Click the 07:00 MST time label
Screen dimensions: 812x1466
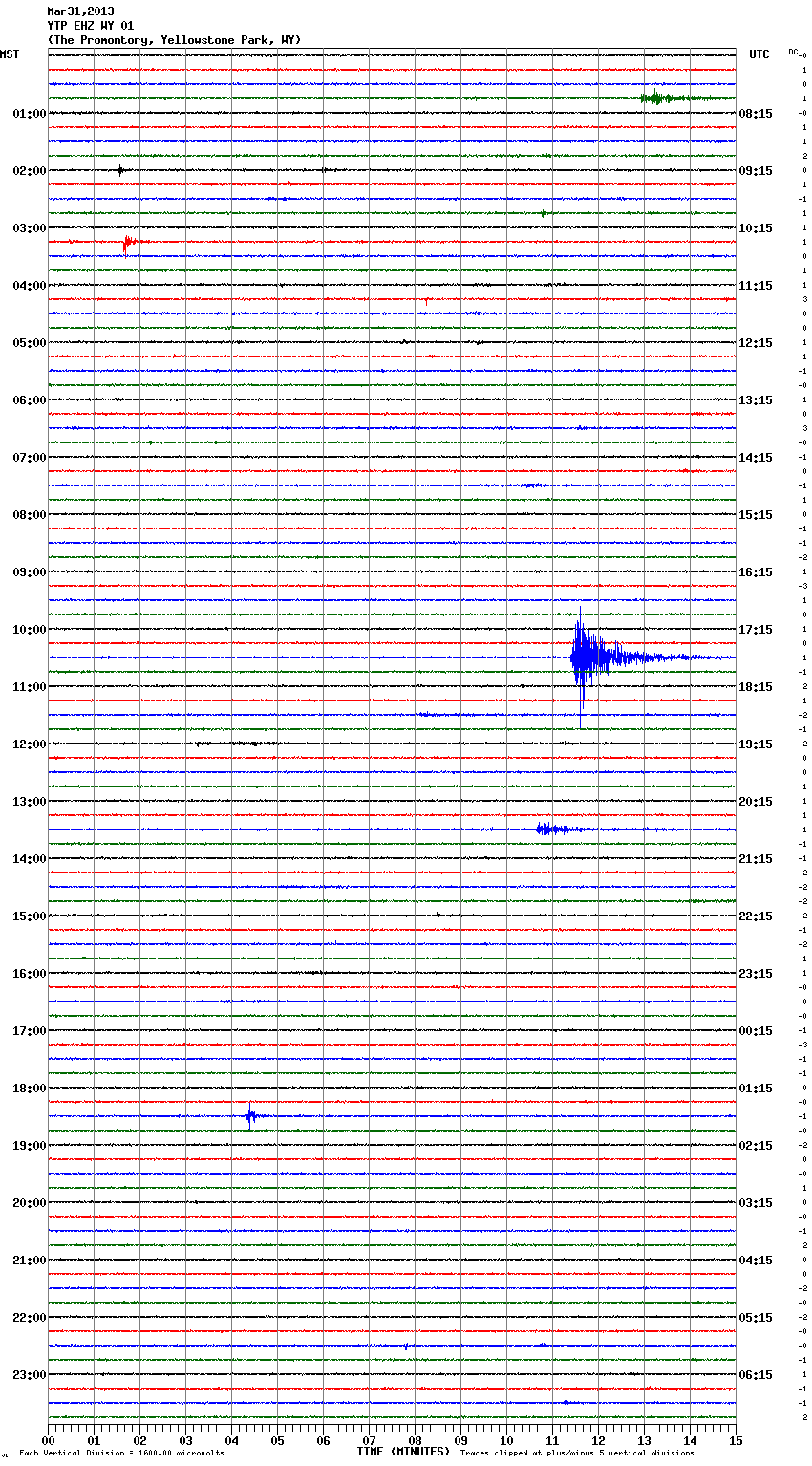29,458
